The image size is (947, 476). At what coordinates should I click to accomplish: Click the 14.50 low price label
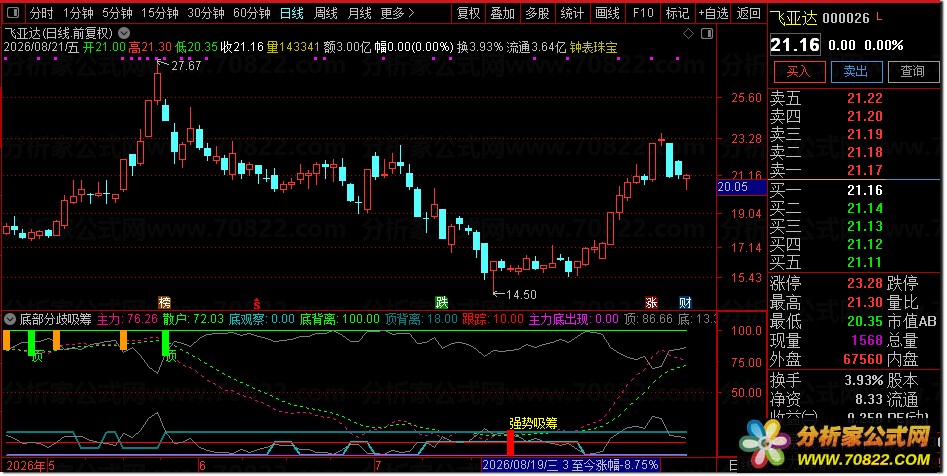[x=521, y=295]
